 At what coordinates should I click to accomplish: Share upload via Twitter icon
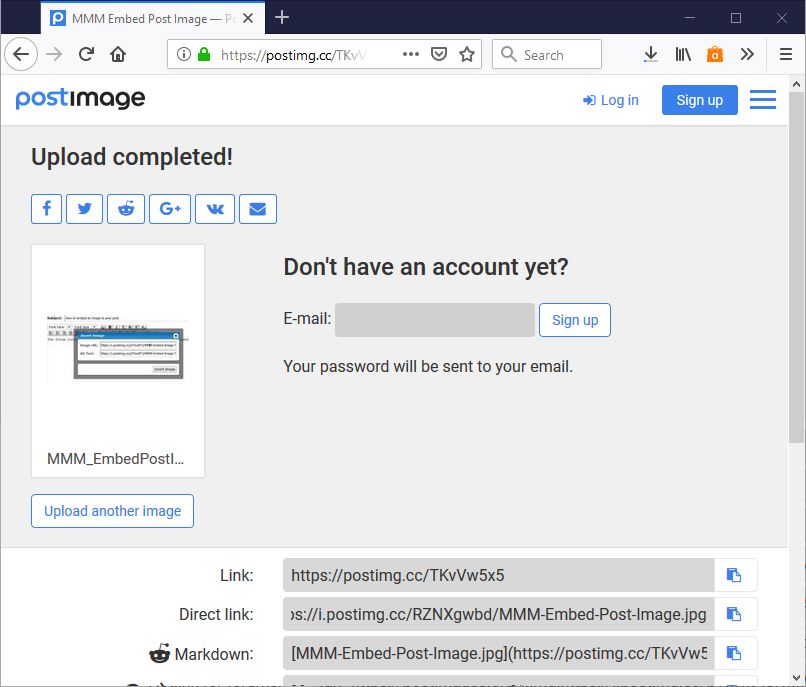coord(84,209)
